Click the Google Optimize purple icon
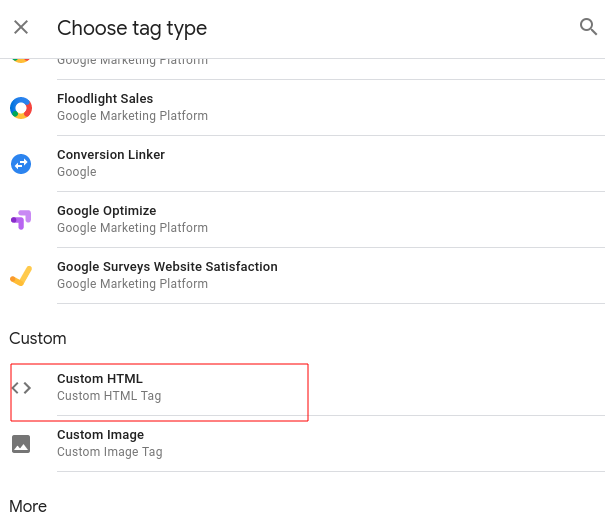The height and width of the screenshot is (520, 605). [21, 219]
